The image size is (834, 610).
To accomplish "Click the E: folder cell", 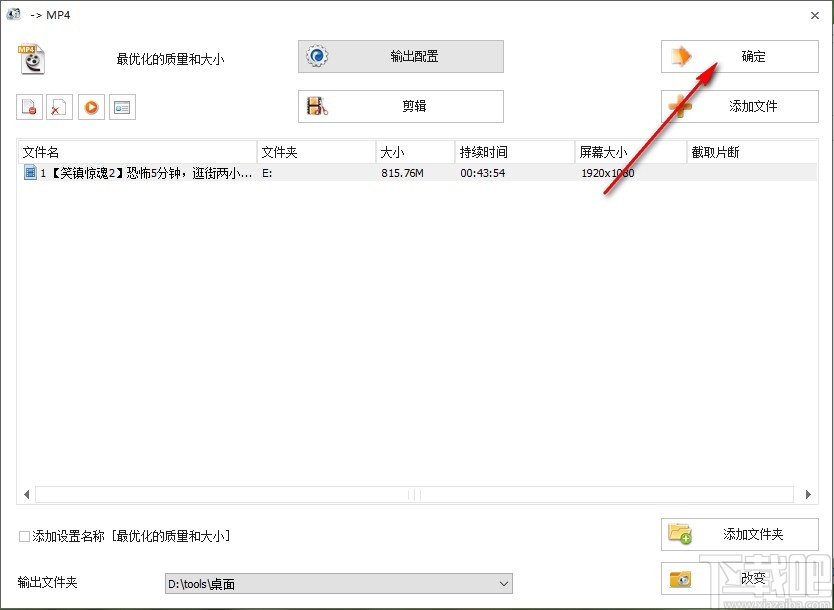I will tap(267, 173).
